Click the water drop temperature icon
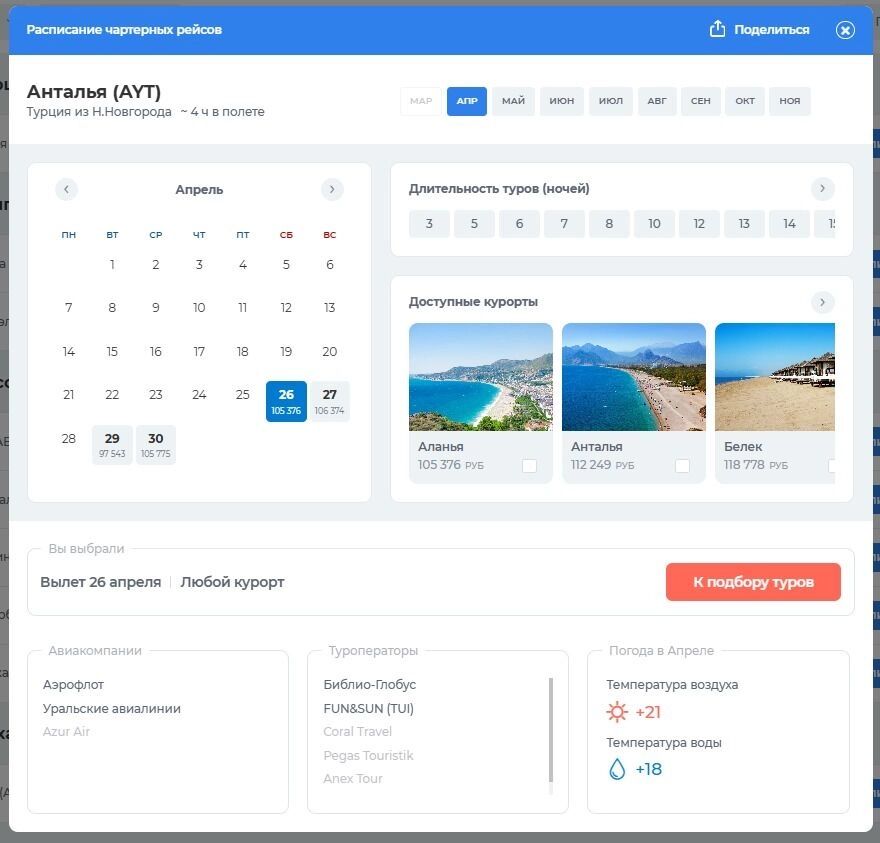This screenshot has width=880, height=843. 617,769
